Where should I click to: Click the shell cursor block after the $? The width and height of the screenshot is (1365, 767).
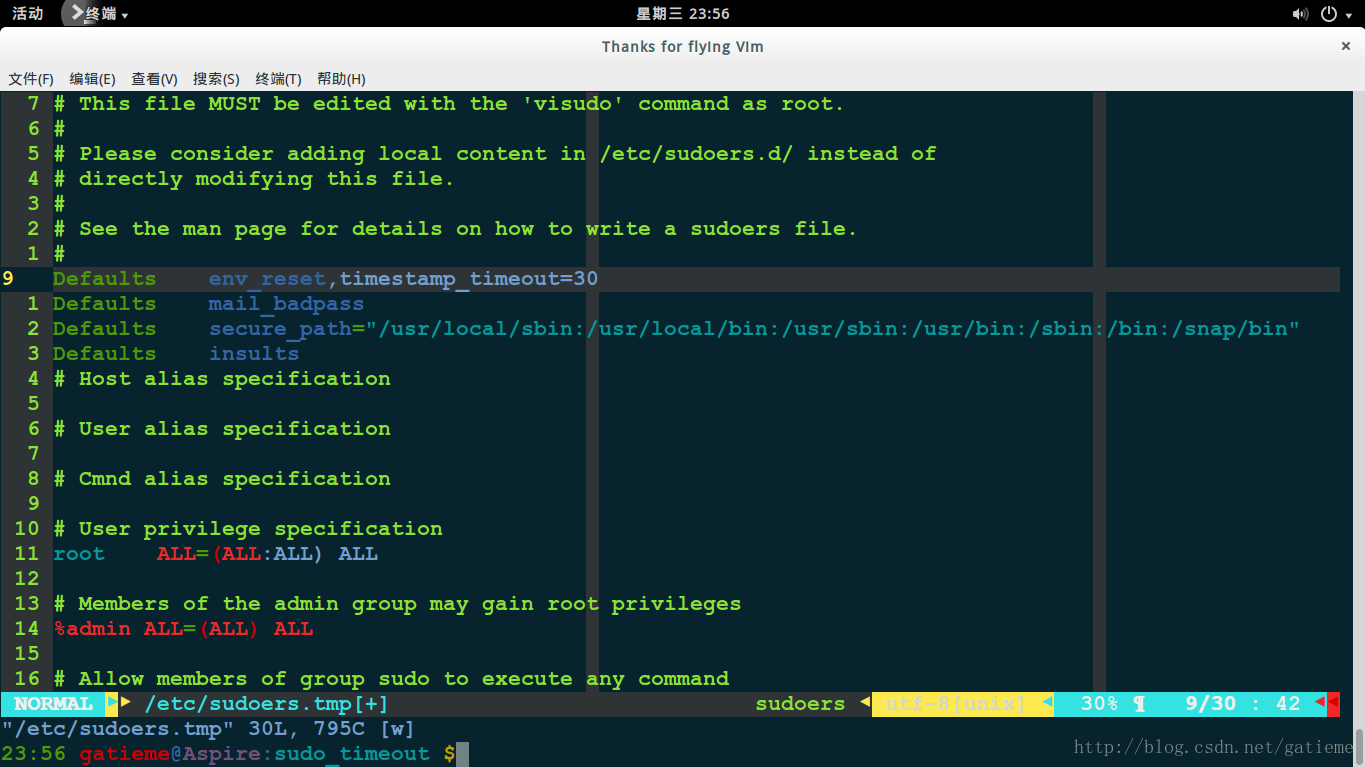463,754
